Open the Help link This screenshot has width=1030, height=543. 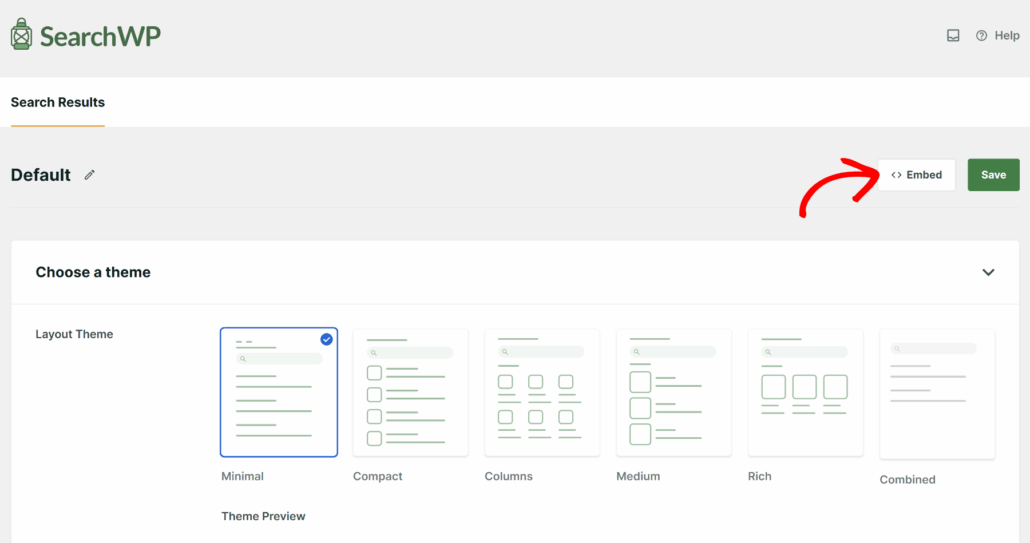pos(998,35)
